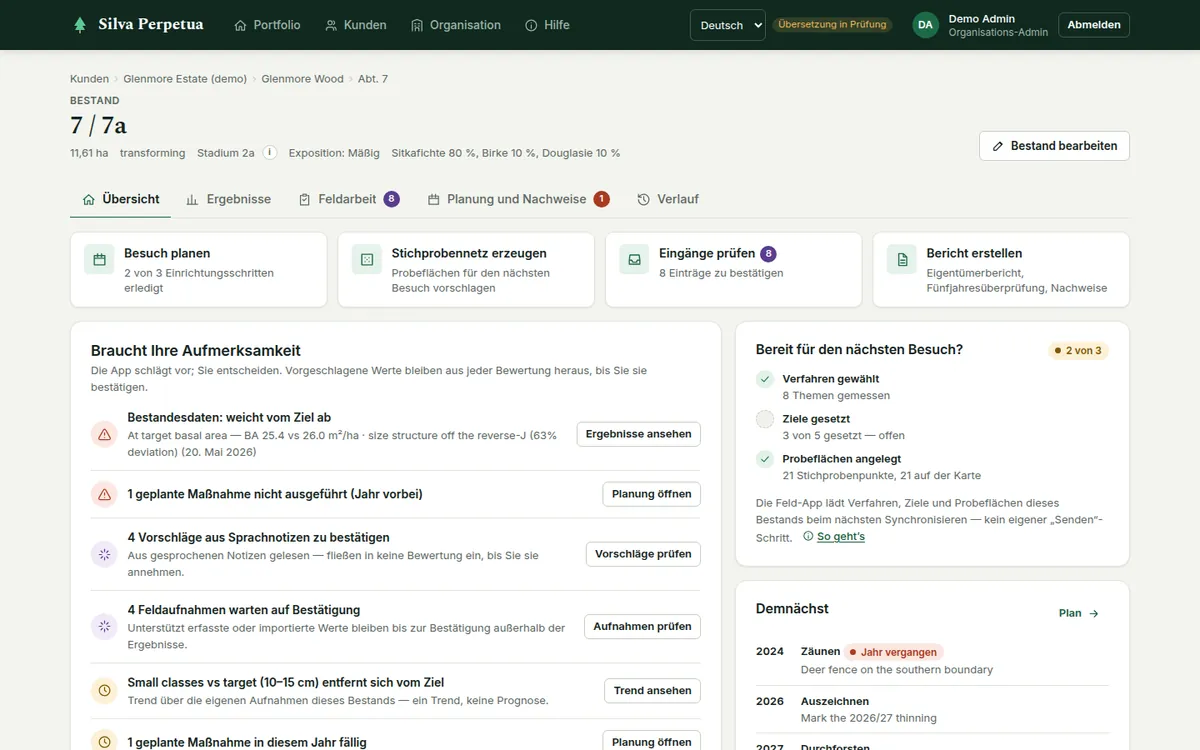The image size is (1200, 750).
Task: Click the Vorschläge prüfen button
Action: (x=643, y=554)
